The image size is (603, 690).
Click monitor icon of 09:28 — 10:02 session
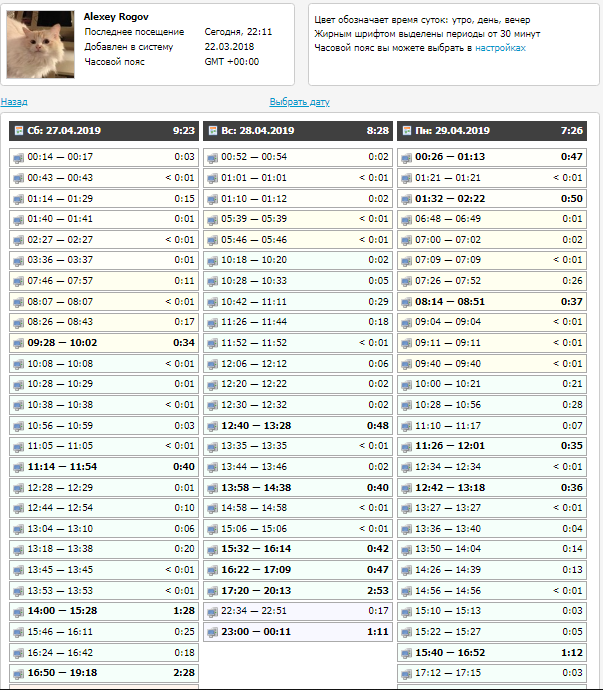(x=18, y=343)
